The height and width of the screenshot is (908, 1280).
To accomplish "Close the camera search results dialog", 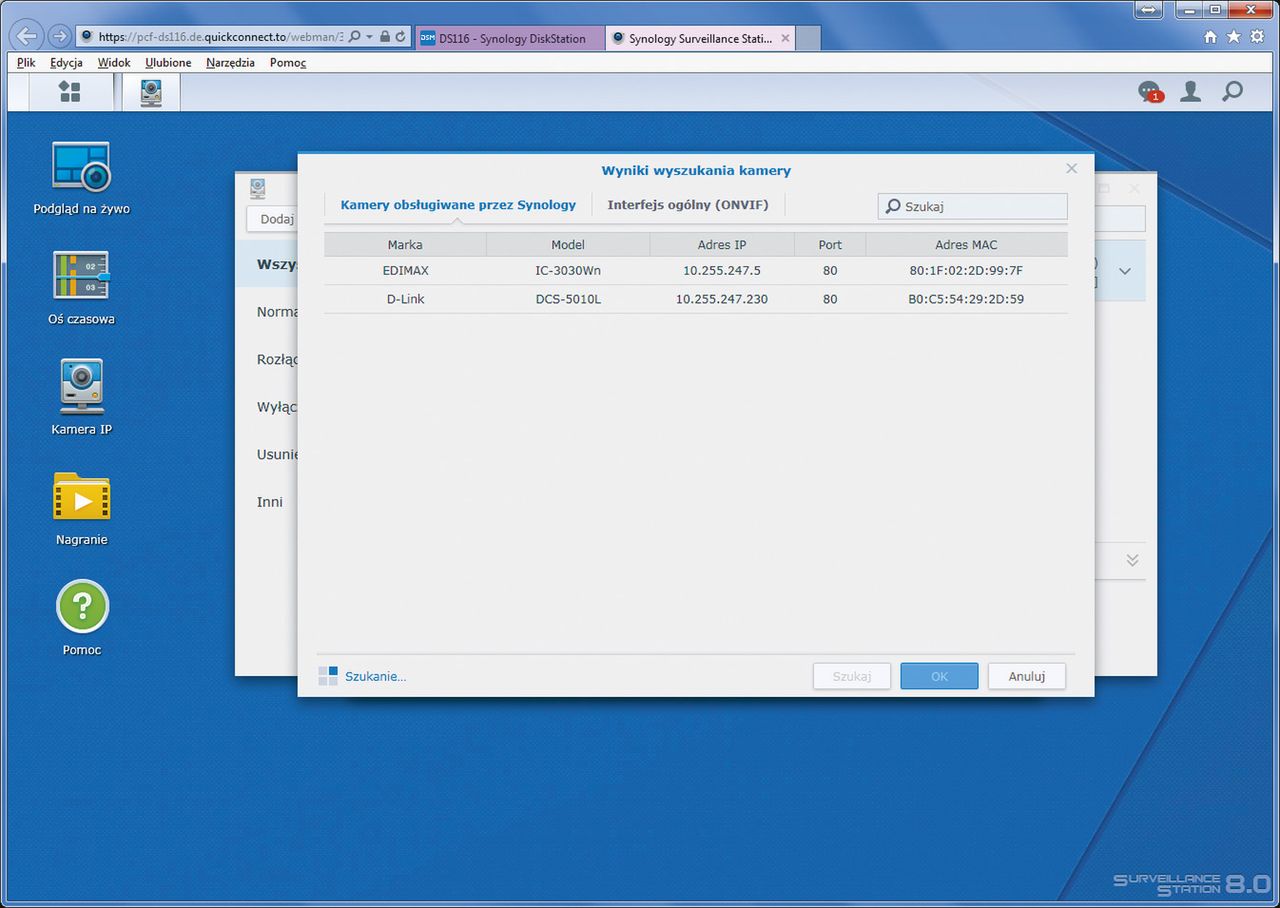I will point(1071,168).
